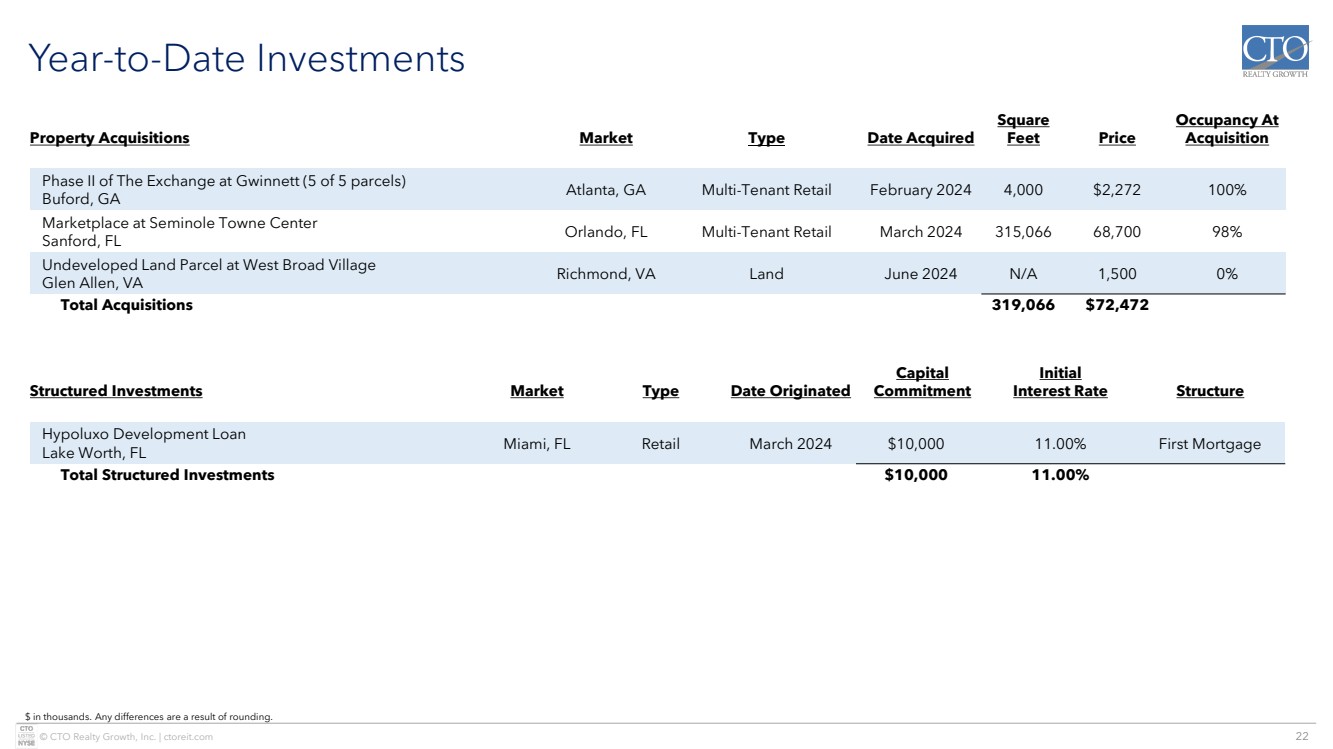Click the Hypoluxo Development Loan entry
Screen dimensions: 1333x749
143,434
